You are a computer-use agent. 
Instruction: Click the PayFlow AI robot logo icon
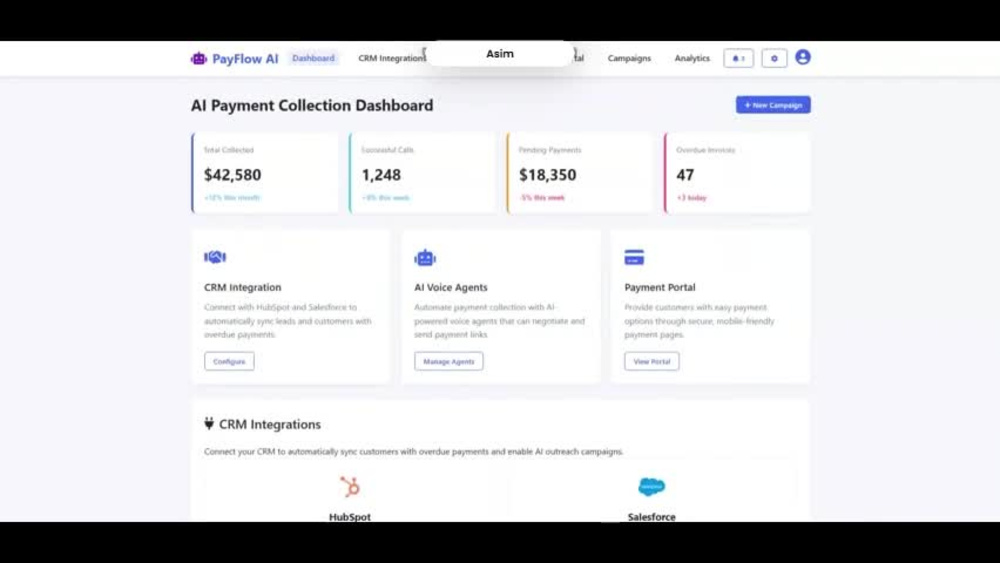[x=198, y=59]
